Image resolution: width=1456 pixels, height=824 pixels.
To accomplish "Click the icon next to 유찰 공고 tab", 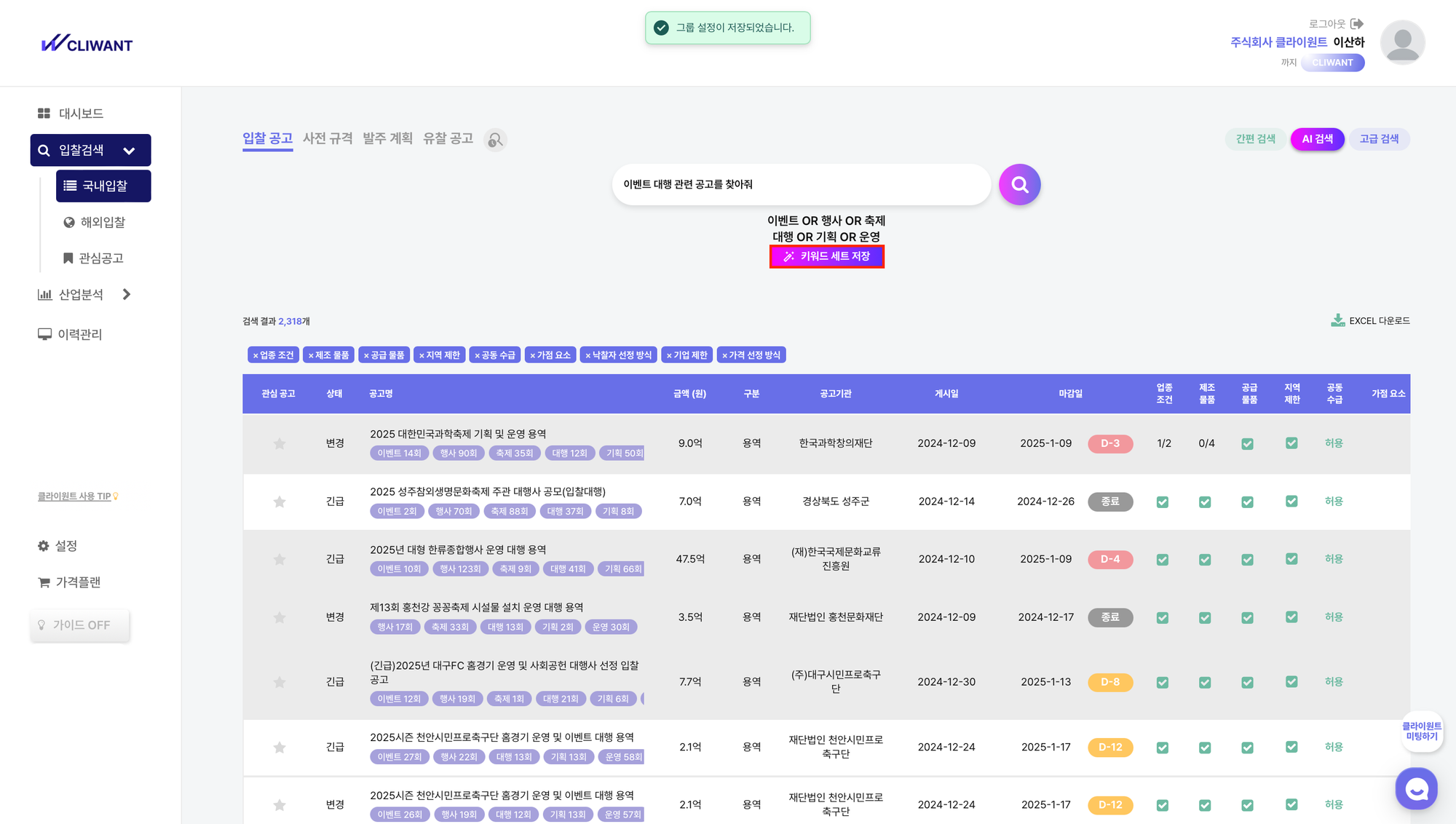I will [495, 140].
